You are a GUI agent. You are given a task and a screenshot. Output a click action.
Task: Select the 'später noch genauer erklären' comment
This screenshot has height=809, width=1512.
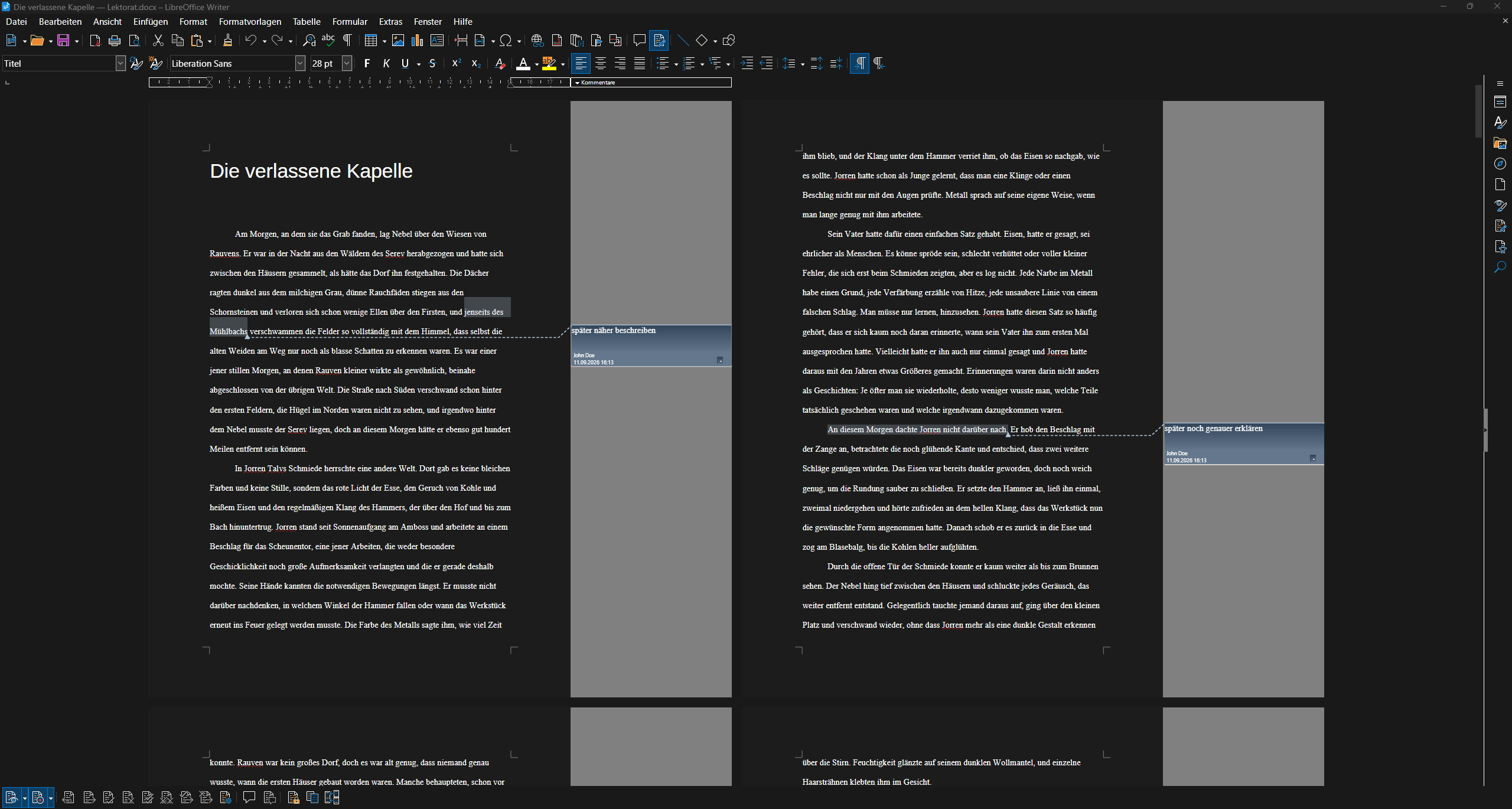[x=1244, y=443]
